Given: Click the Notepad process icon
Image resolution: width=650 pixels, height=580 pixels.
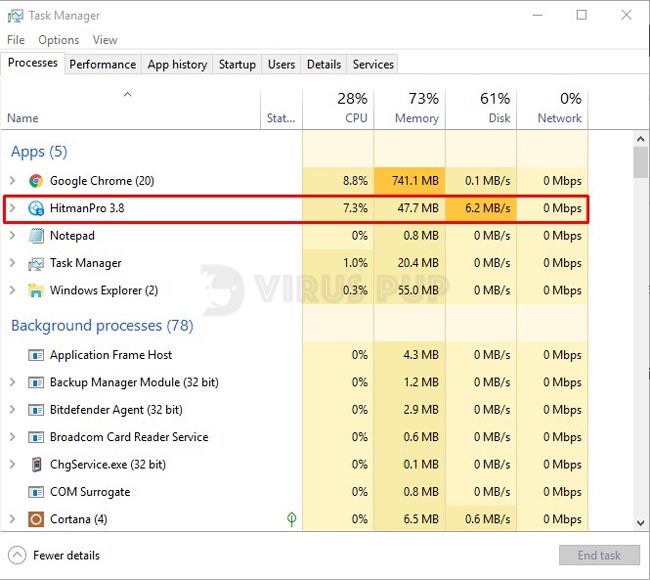Looking at the screenshot, I should (x=36, y=236).
